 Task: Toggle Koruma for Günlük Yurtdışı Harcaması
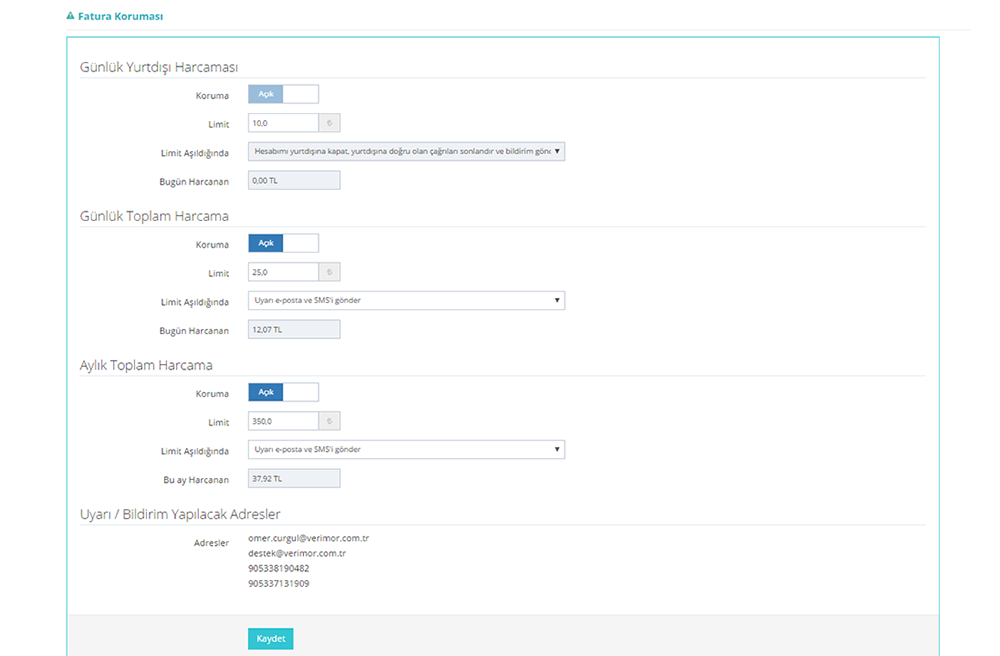pos(283,94)
